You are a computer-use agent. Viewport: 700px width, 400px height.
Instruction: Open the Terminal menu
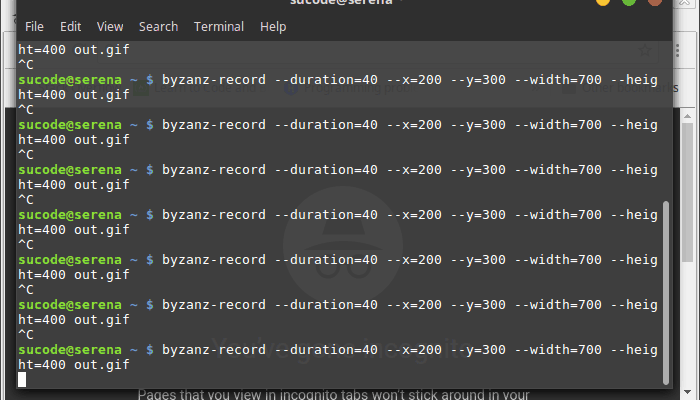219,27
